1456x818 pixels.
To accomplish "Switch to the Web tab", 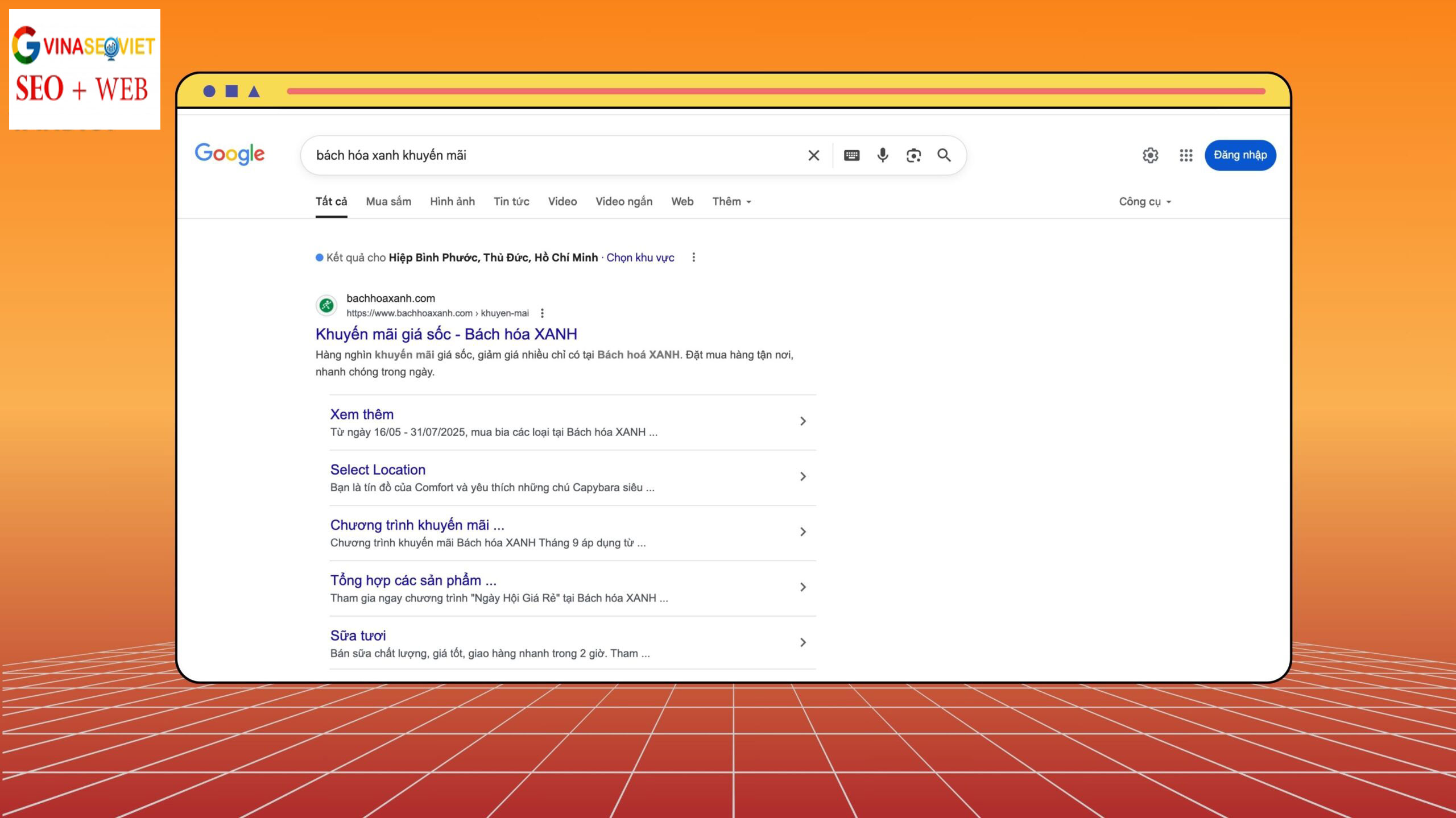I will tap(682, 202).
